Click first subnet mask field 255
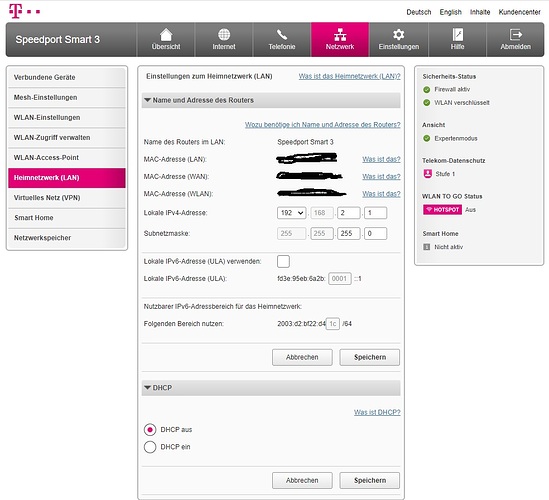The height and width of the screenshot is (500, 549). click(291, 234)
